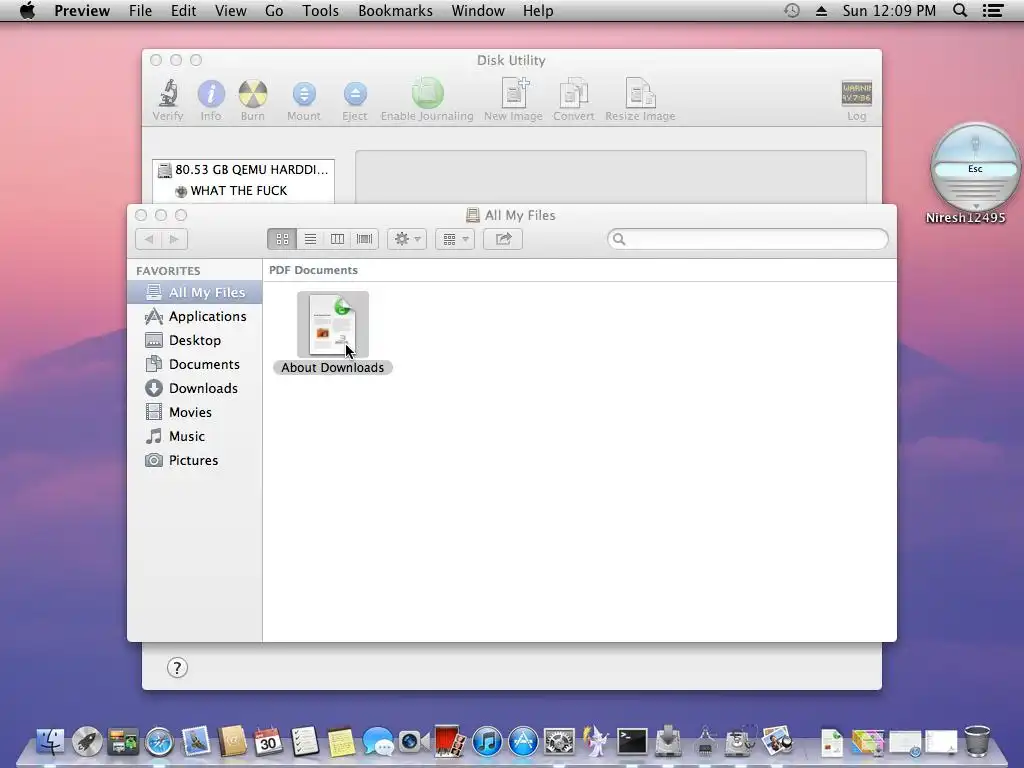The height and width of the screenshot is (768, 1024).
Task: Click the Convert icon in Disk Utility
Action: [573, 92]
